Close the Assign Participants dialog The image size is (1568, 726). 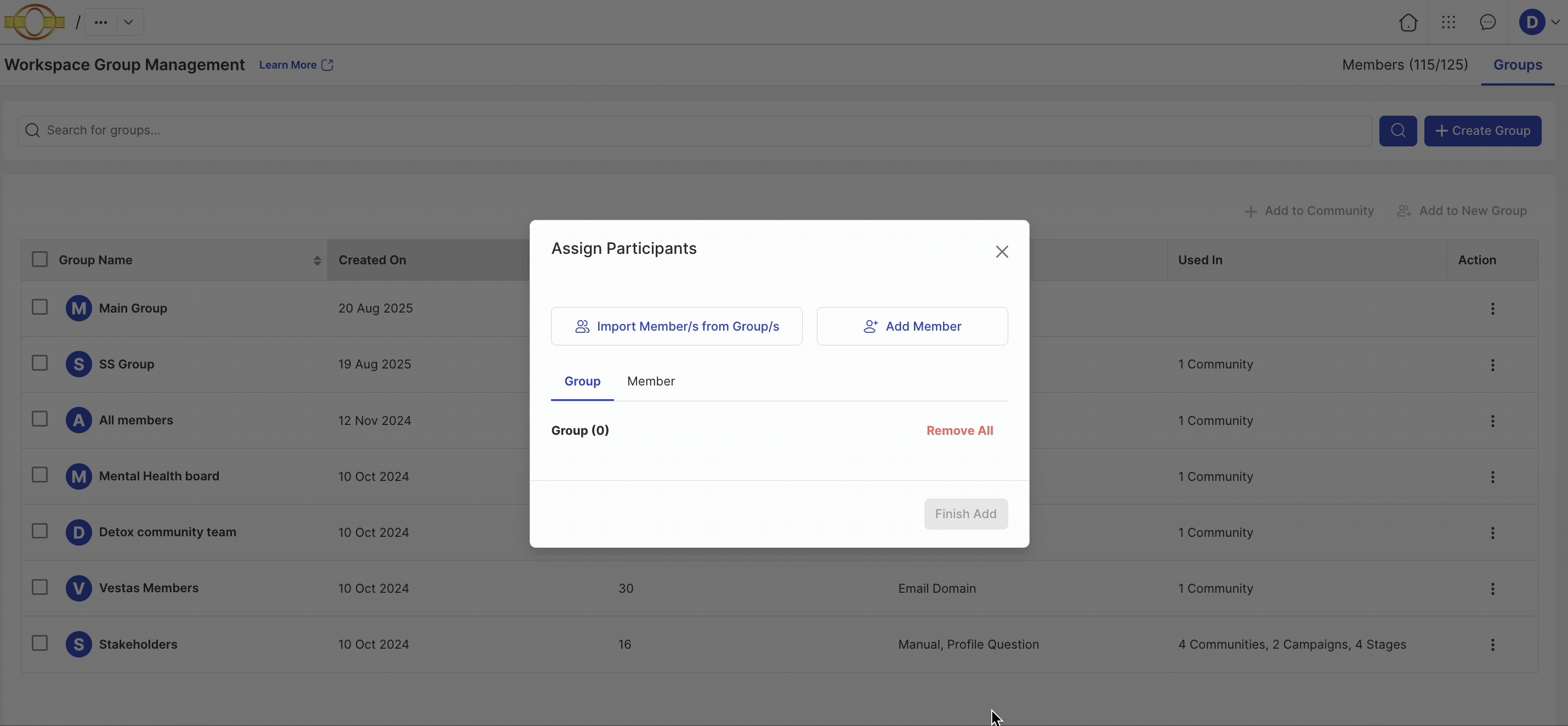[1002, 252]
